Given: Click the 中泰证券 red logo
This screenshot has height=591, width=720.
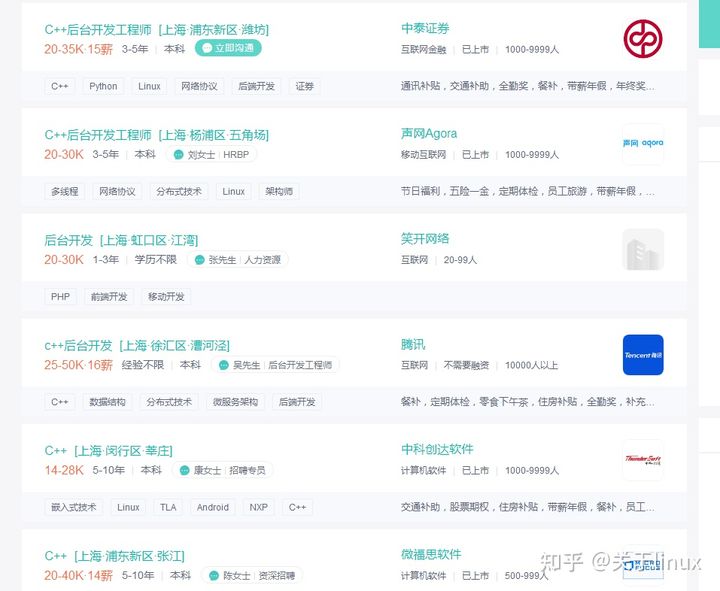Looking at the screenshot, I should coord(643,39).
